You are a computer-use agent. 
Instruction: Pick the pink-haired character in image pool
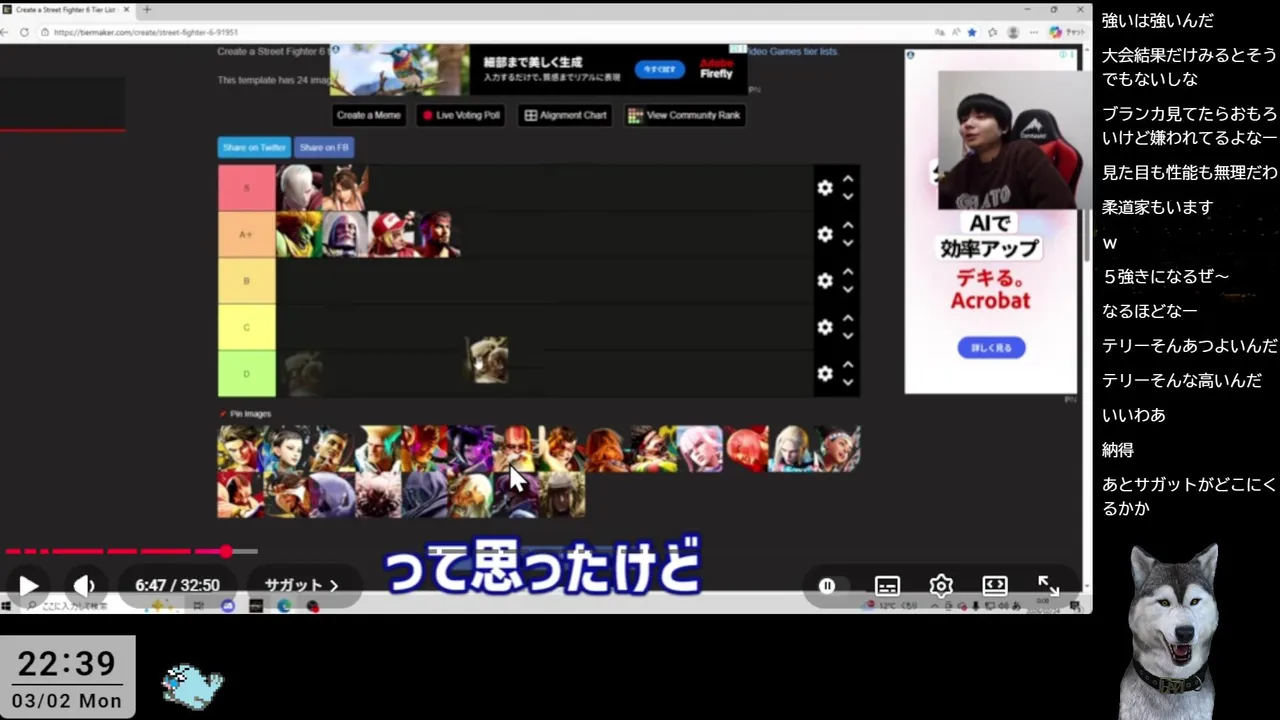coord(700,449)
